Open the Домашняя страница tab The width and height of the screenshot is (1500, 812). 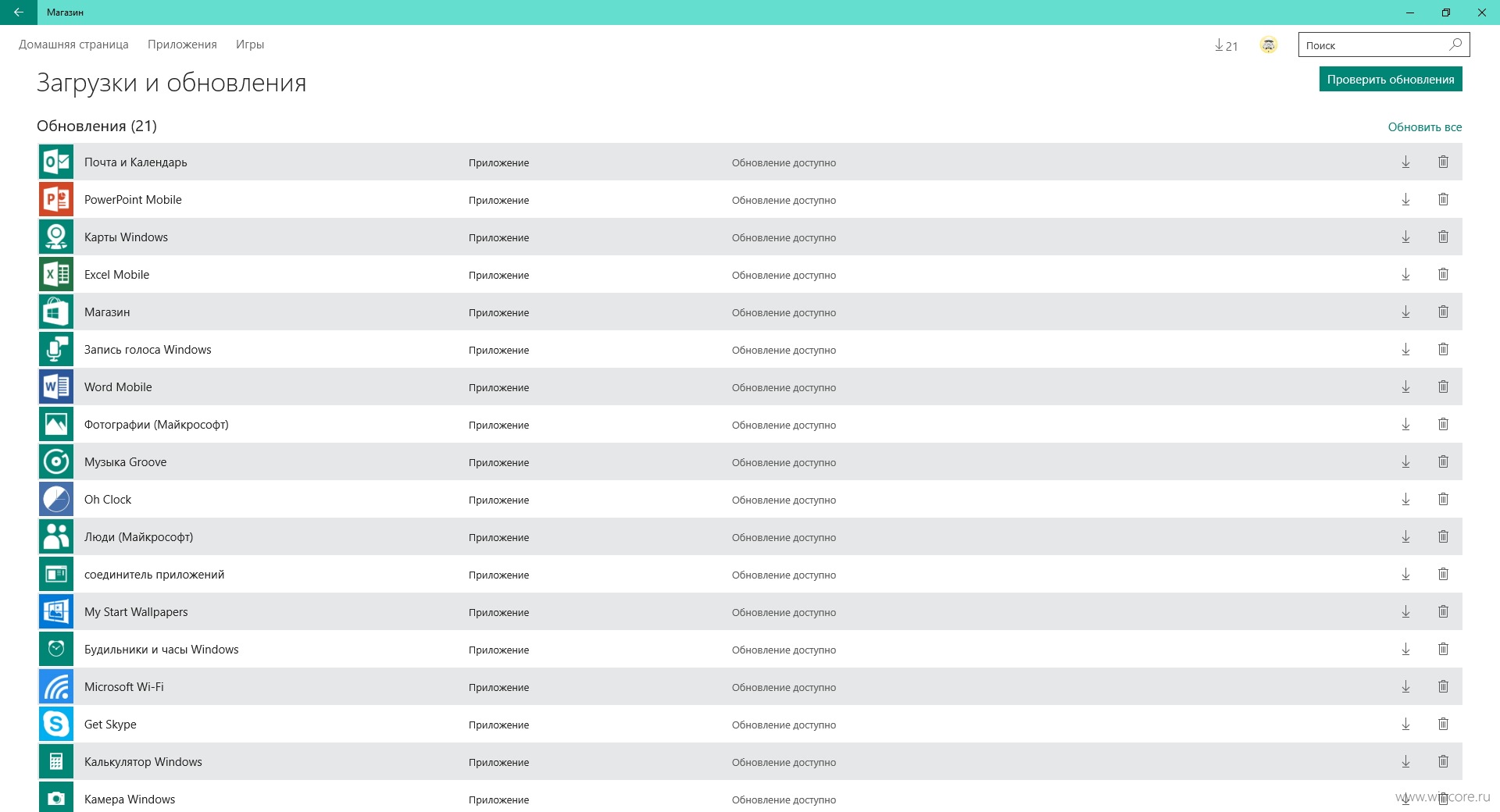click(73, 45)
